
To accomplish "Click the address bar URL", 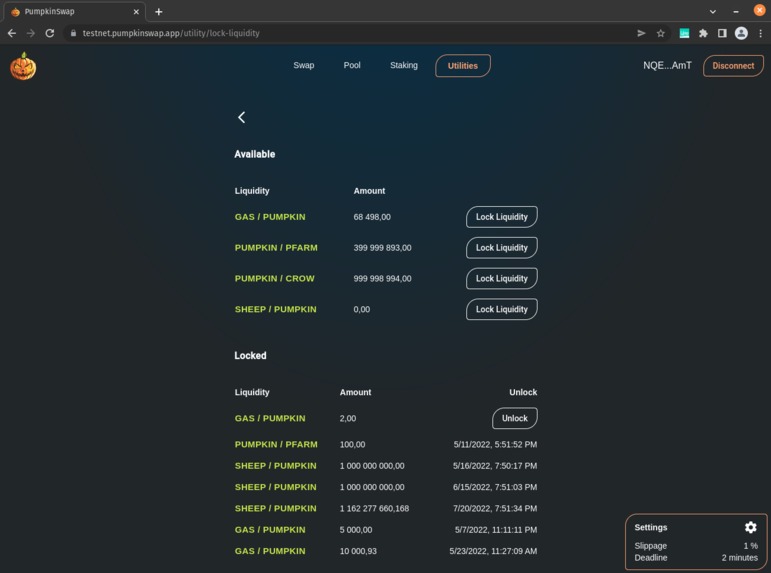I will tap(171, 33).
